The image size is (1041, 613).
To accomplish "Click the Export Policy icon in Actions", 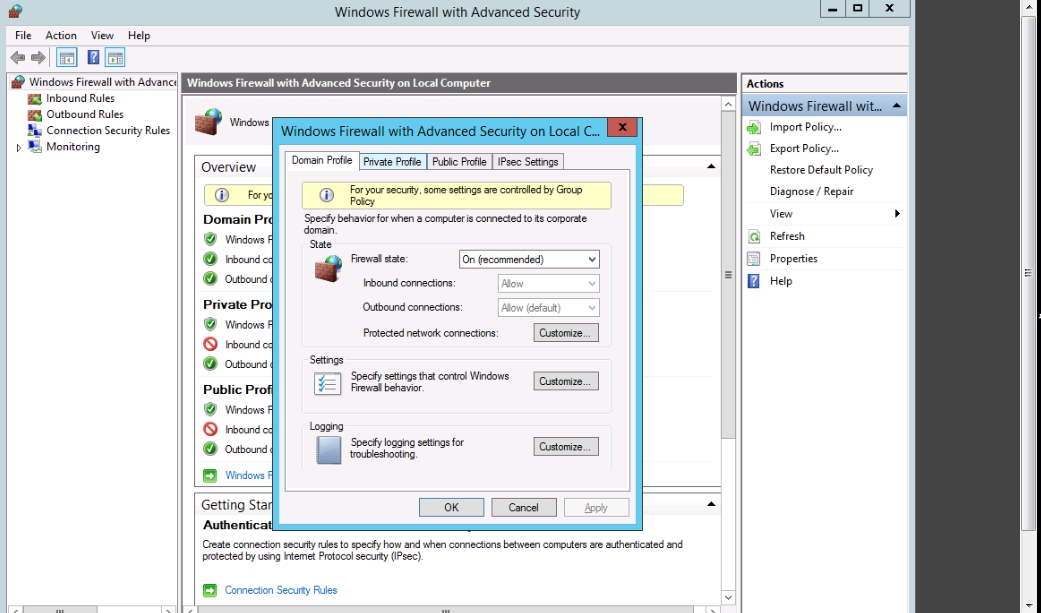I will click(754, 149).
